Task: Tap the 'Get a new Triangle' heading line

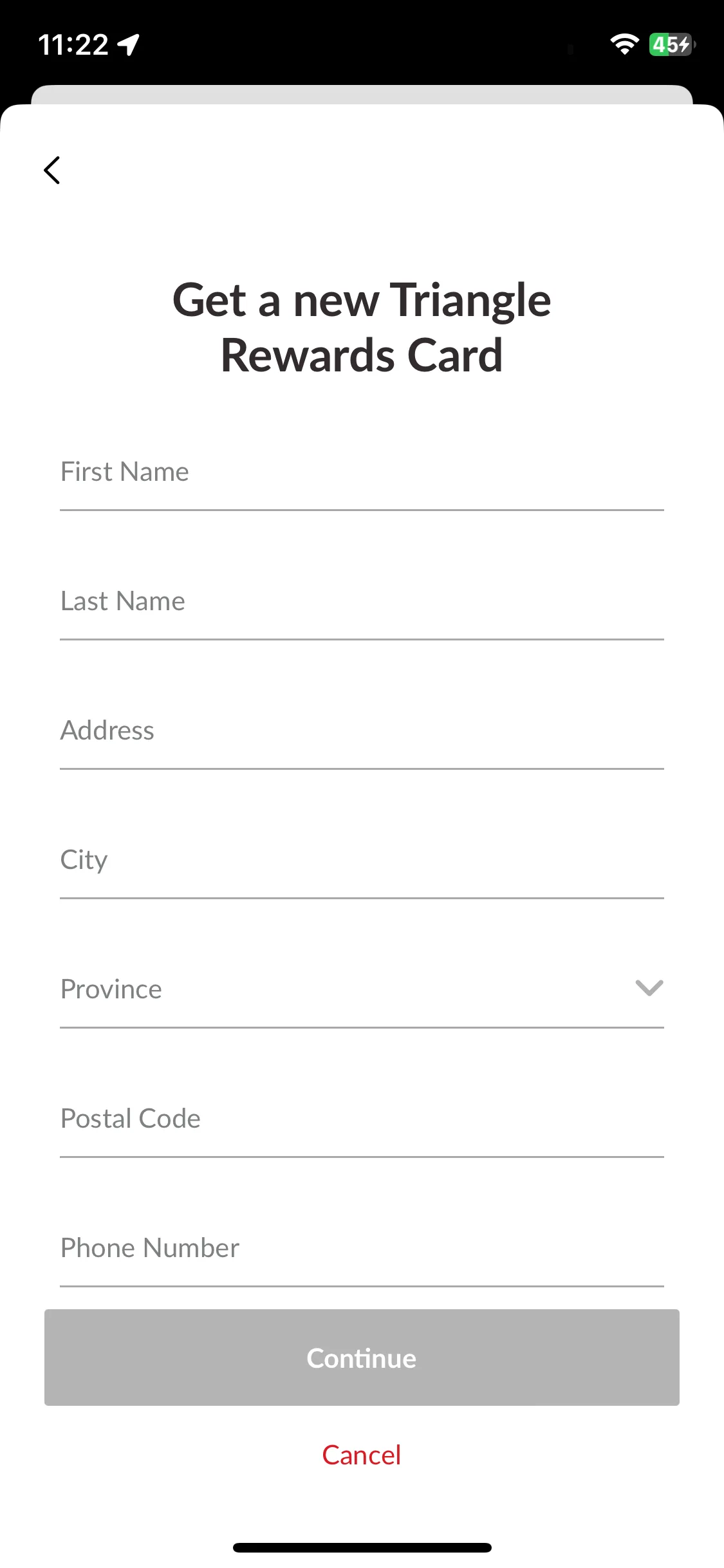Action: 362,300
